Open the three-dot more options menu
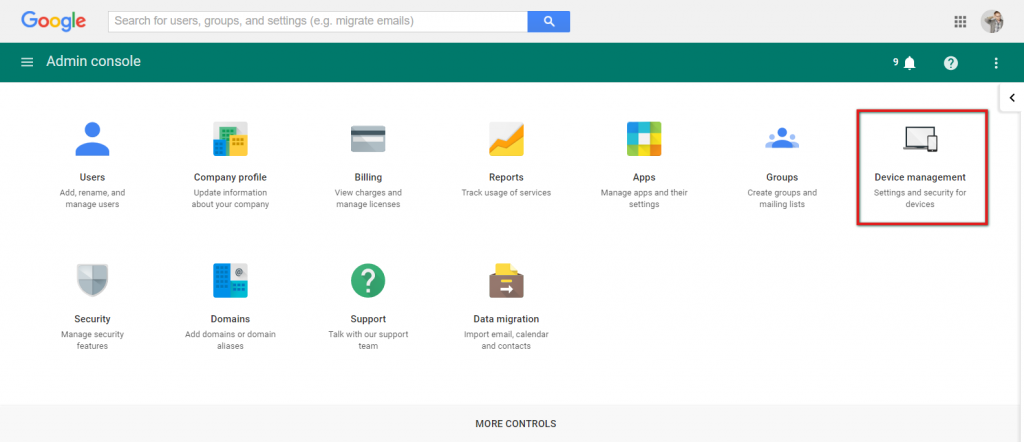1024x442 pixels. point(996,63)
